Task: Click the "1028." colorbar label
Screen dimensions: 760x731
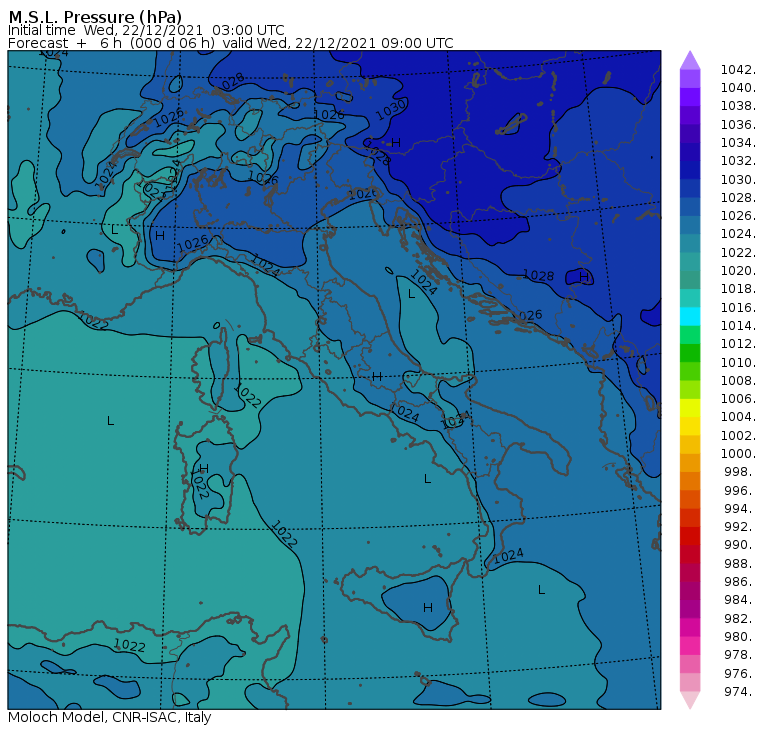Action: pyautogui.click(x=738, y=198)
